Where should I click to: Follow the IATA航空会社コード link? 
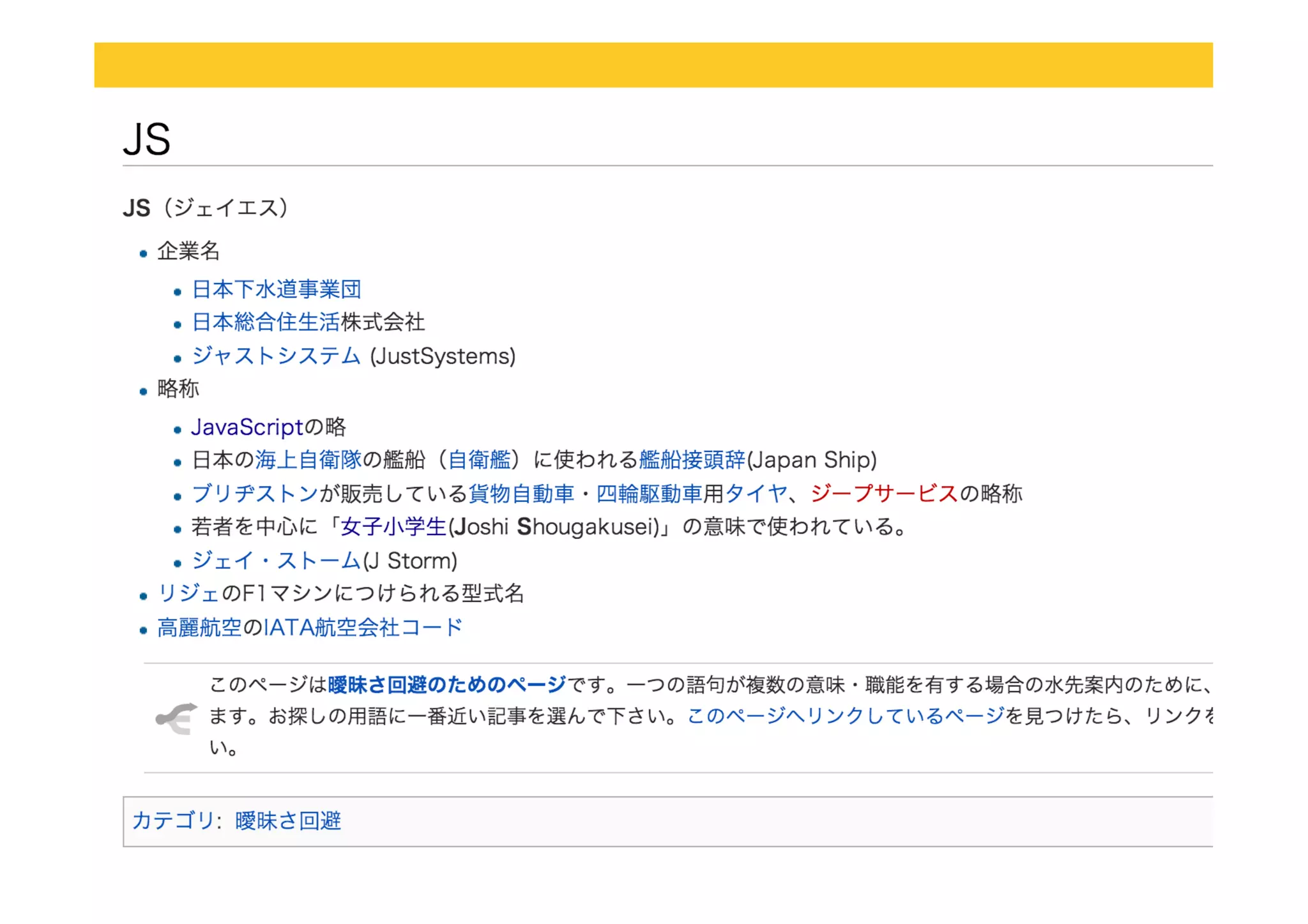(363, 628)
